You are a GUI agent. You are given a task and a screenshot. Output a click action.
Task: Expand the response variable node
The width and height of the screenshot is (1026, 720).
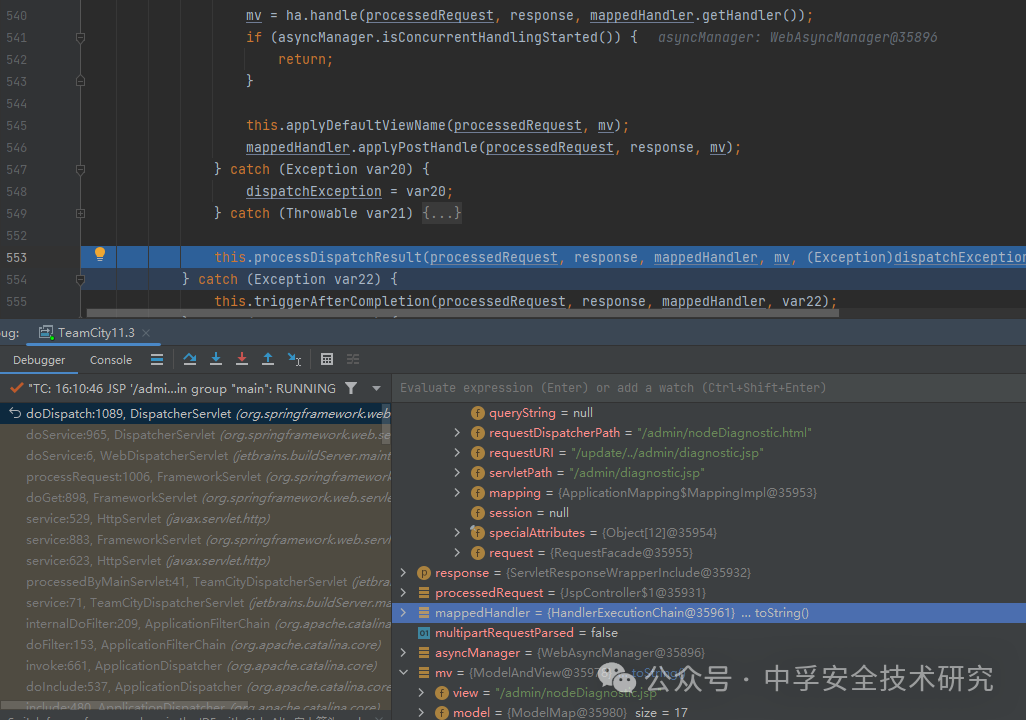click(403, 573)
